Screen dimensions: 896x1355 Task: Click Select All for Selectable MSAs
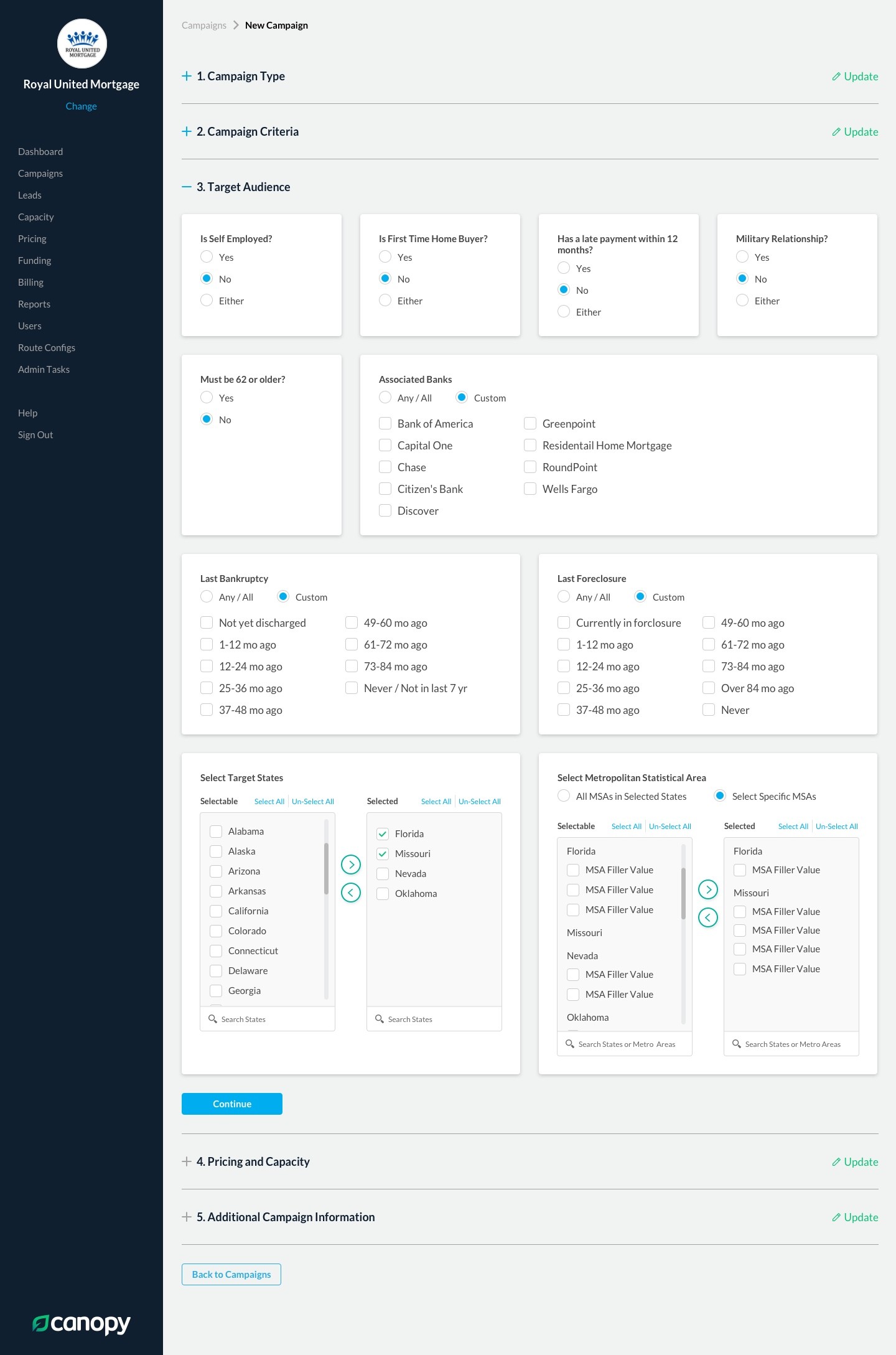627,827
